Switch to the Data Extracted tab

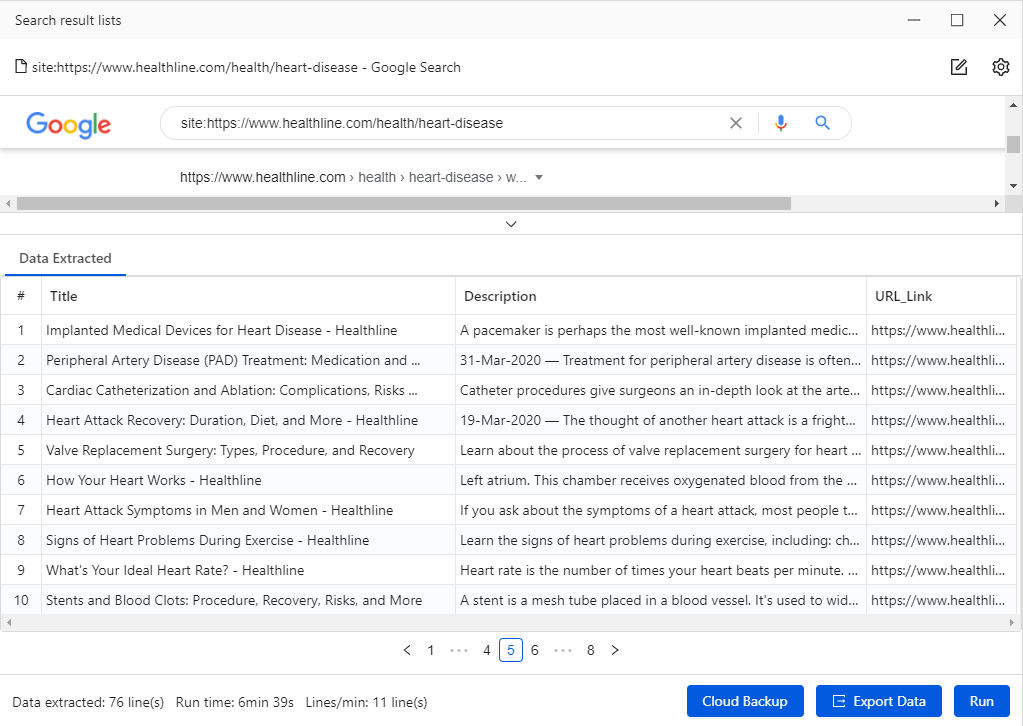point(65,258)
